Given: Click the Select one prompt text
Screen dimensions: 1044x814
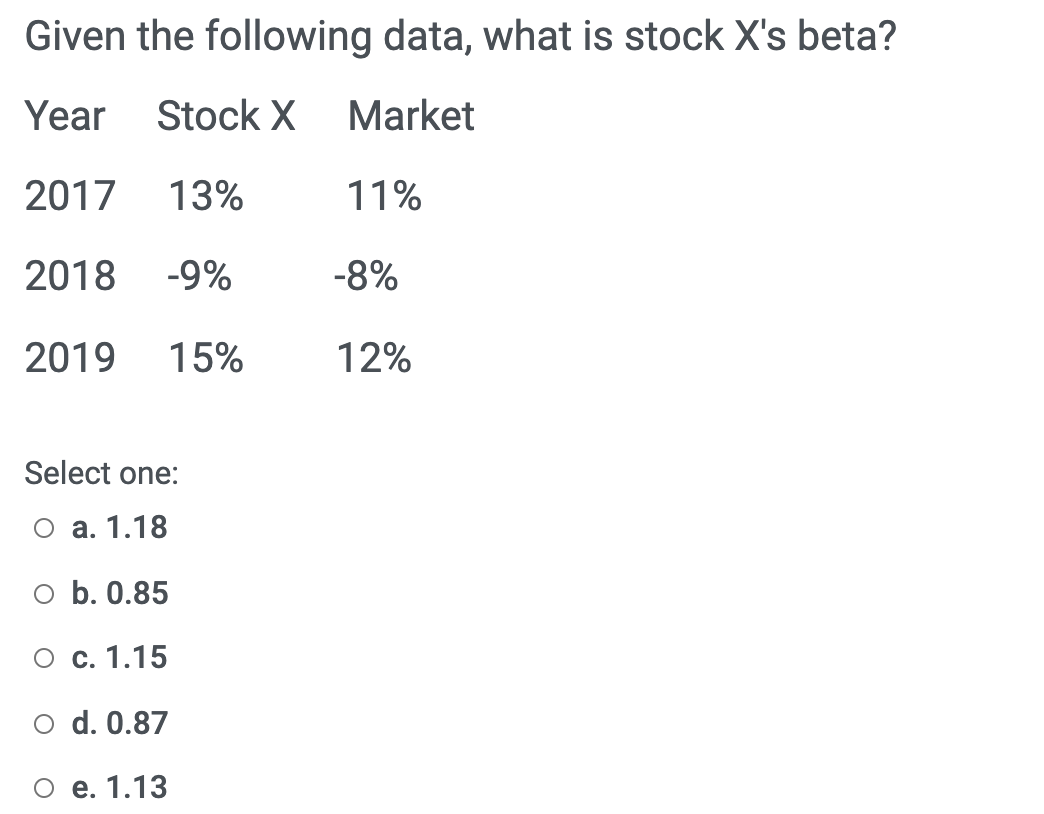Looking at the screenshot, I should (102, 474).
